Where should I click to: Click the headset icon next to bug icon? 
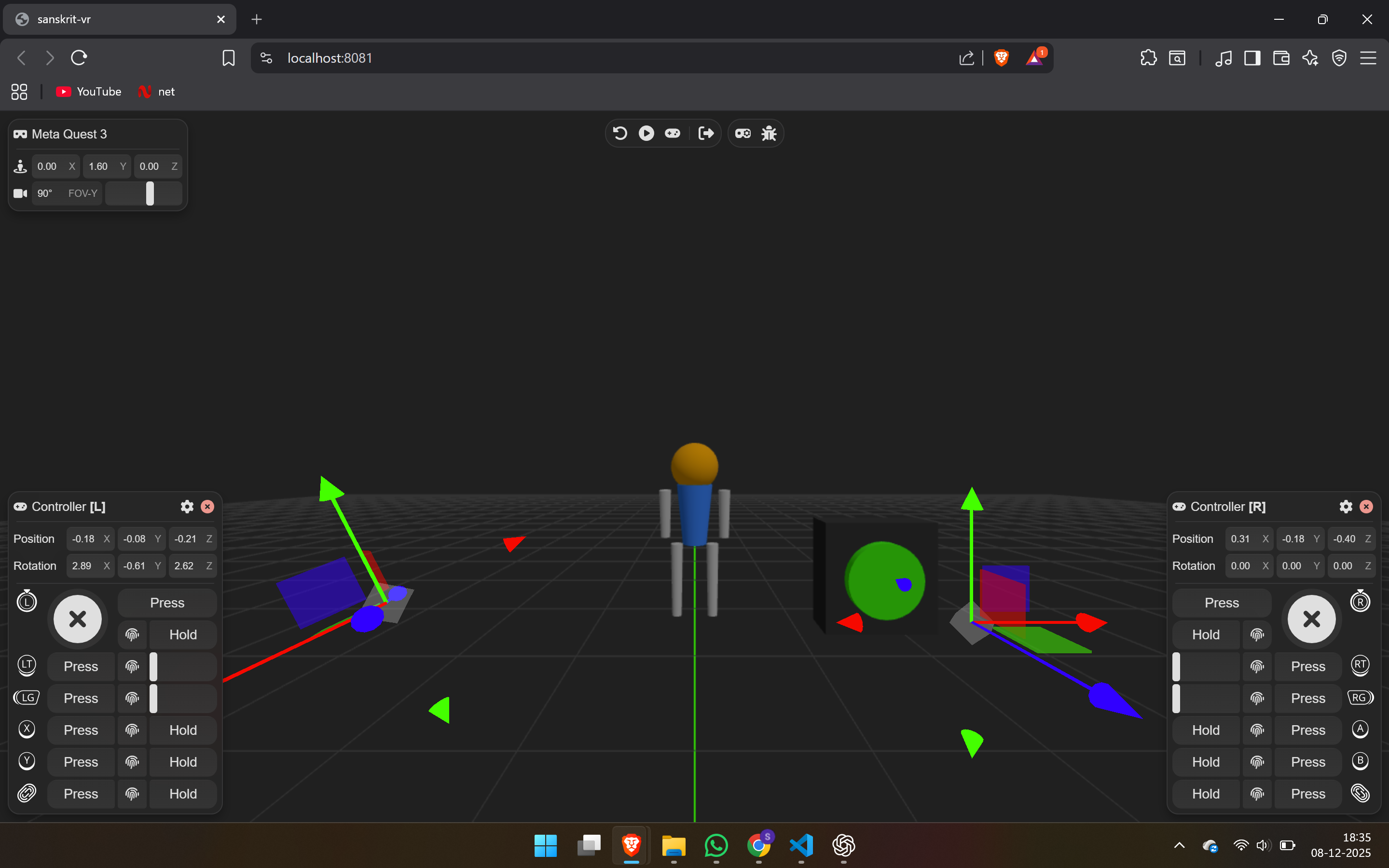[743, 133]
